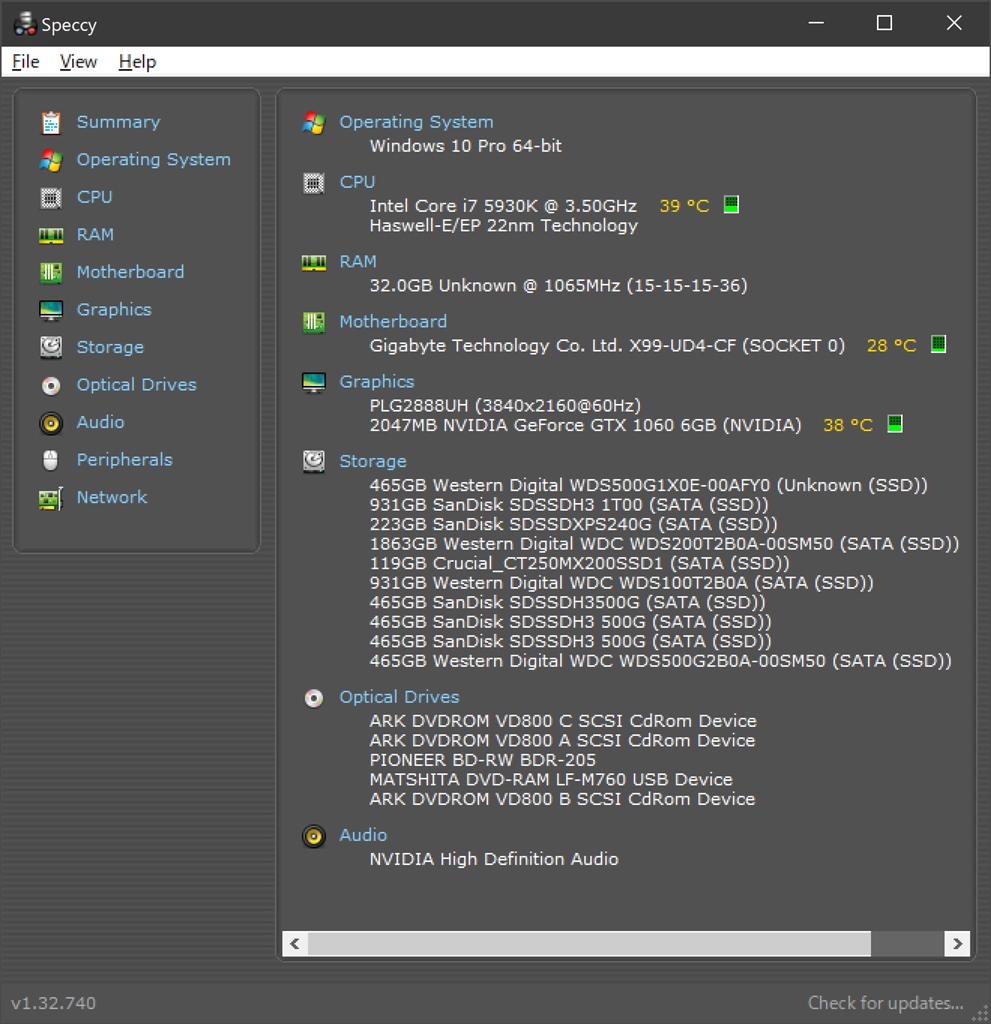This screenshot has width=991, height=1024.
Task: Click MATSHITA DVD-RAM LF-M760 USB Device entry
Action: click(551, 780)
